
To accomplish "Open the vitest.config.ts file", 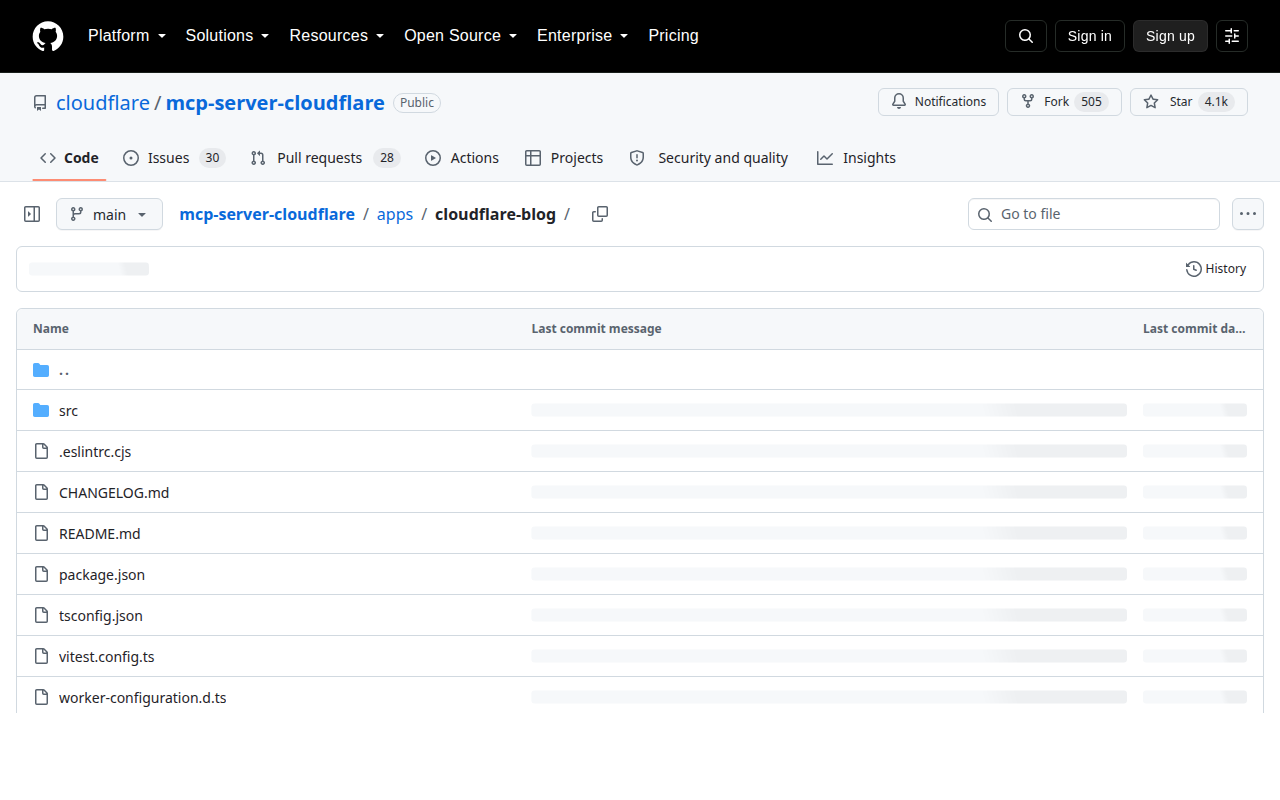I will (107, 657).
